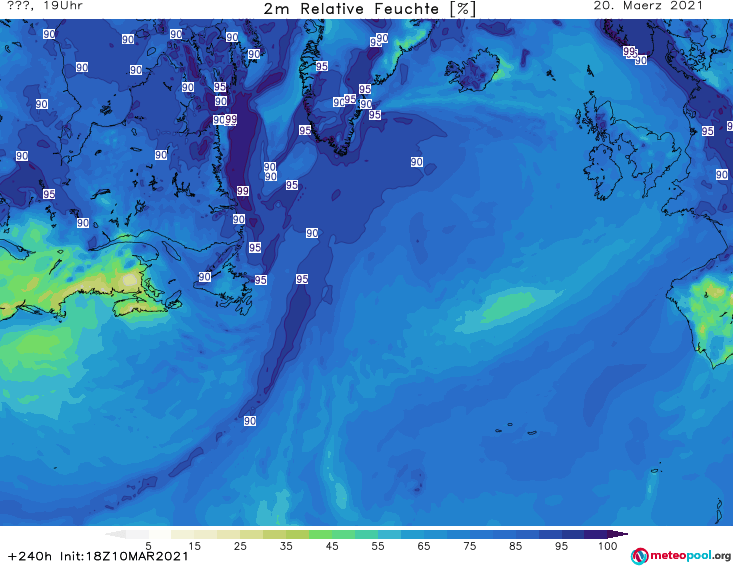The height and width of the screenshot is (566, 733).
Task: Click the '45' tick on the color scale
Action: (x=332, y=546)
